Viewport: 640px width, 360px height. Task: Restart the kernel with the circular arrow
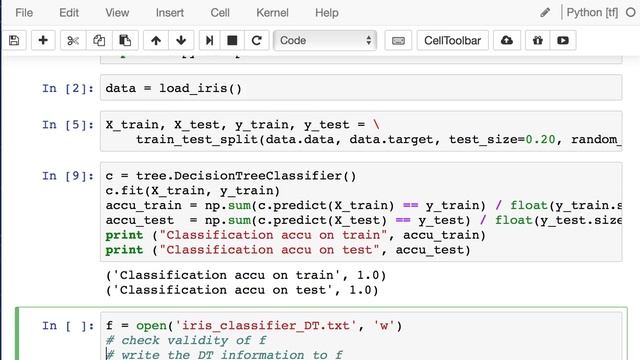point(256,40)
